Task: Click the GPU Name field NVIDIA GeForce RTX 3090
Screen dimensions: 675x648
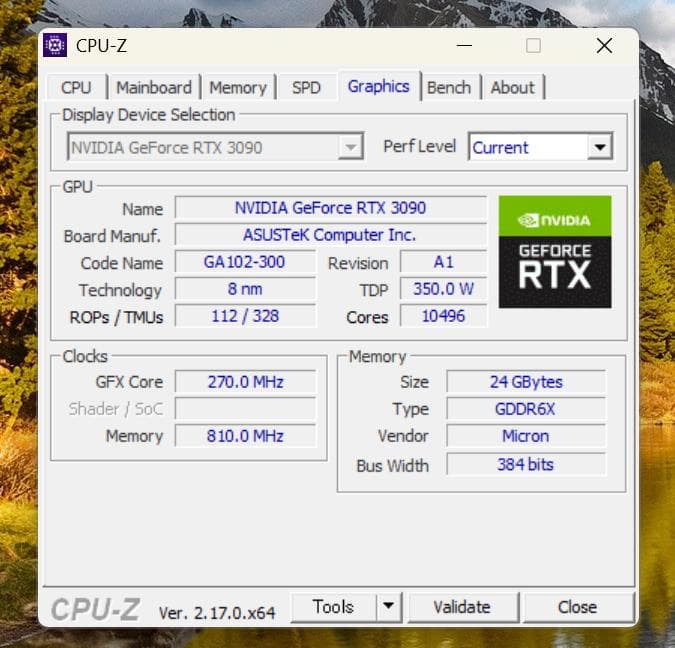Action: [x=330, y=208]
